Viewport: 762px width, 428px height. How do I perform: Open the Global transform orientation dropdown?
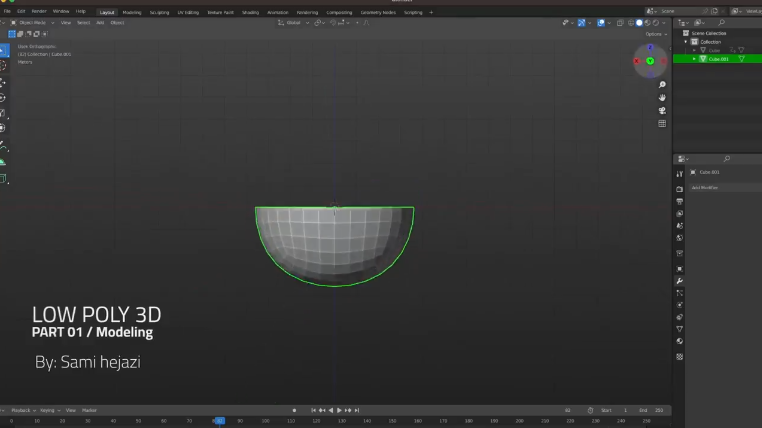294,22
